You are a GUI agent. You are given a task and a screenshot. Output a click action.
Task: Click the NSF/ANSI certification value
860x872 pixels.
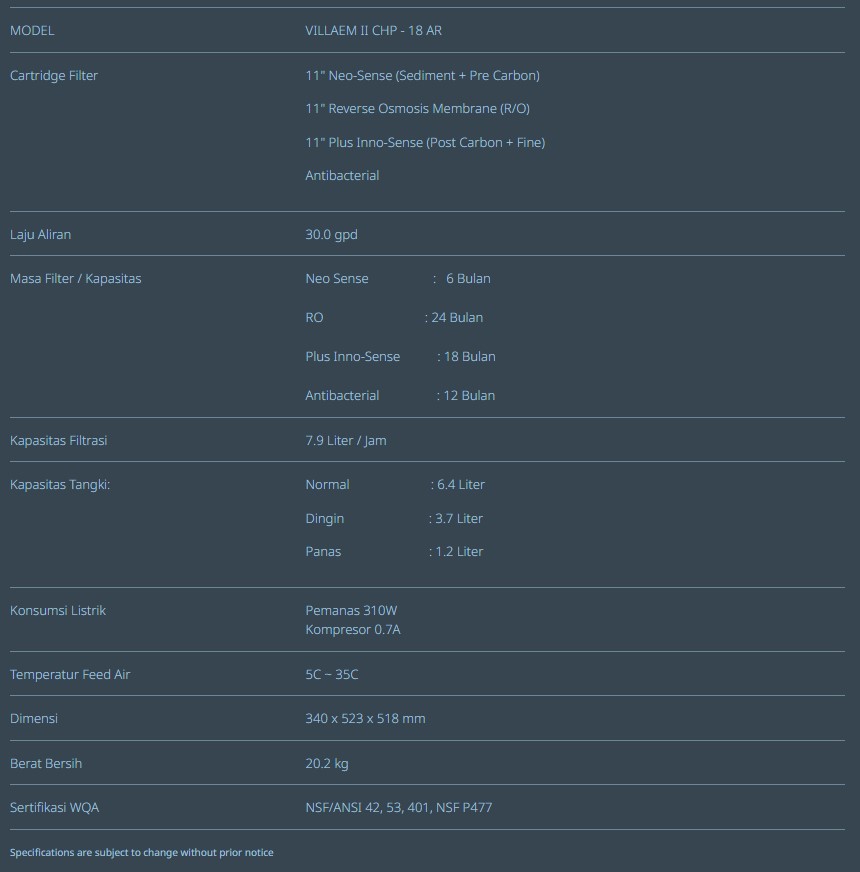click(x=398, y=808)
